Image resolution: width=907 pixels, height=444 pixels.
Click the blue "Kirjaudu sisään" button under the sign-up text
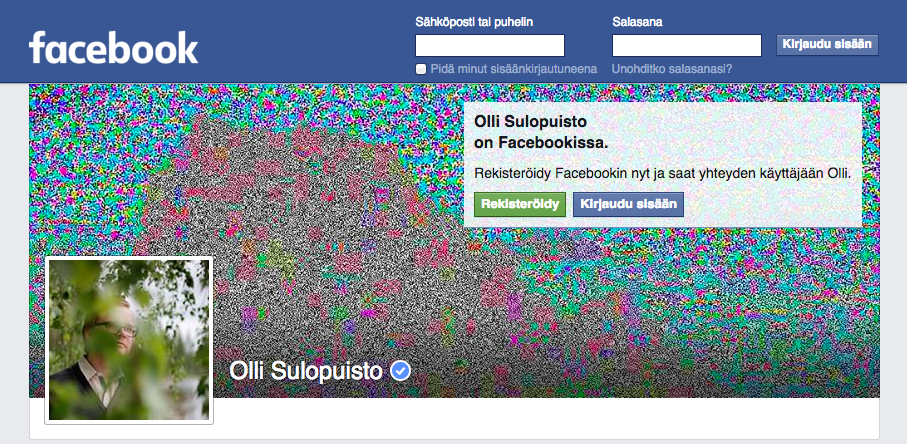pos(628,204)
